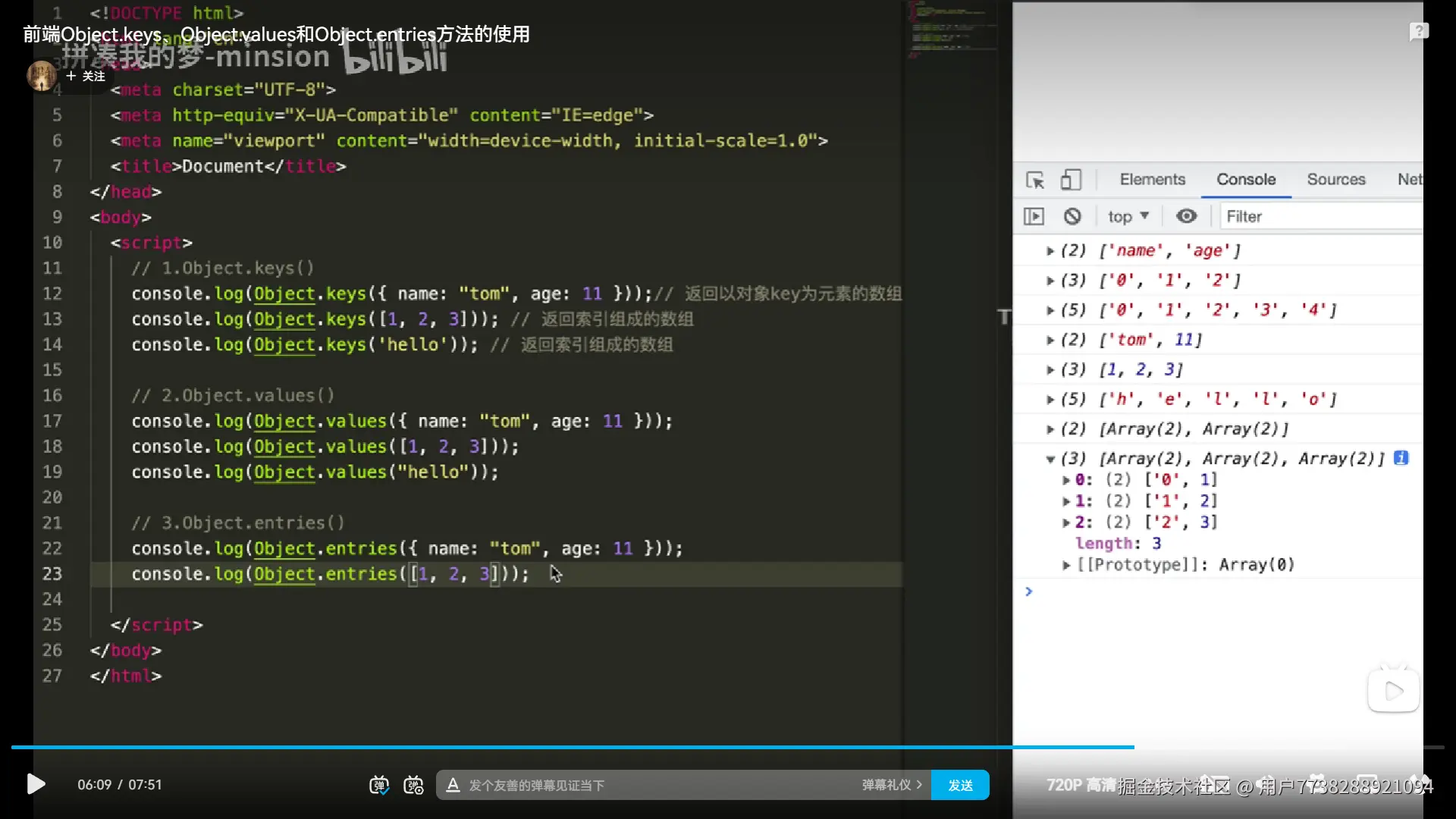Screen dimensions: 1456x819
Task: Expand the ['name', 'age'] array output
Action: tap(1050, 251)
